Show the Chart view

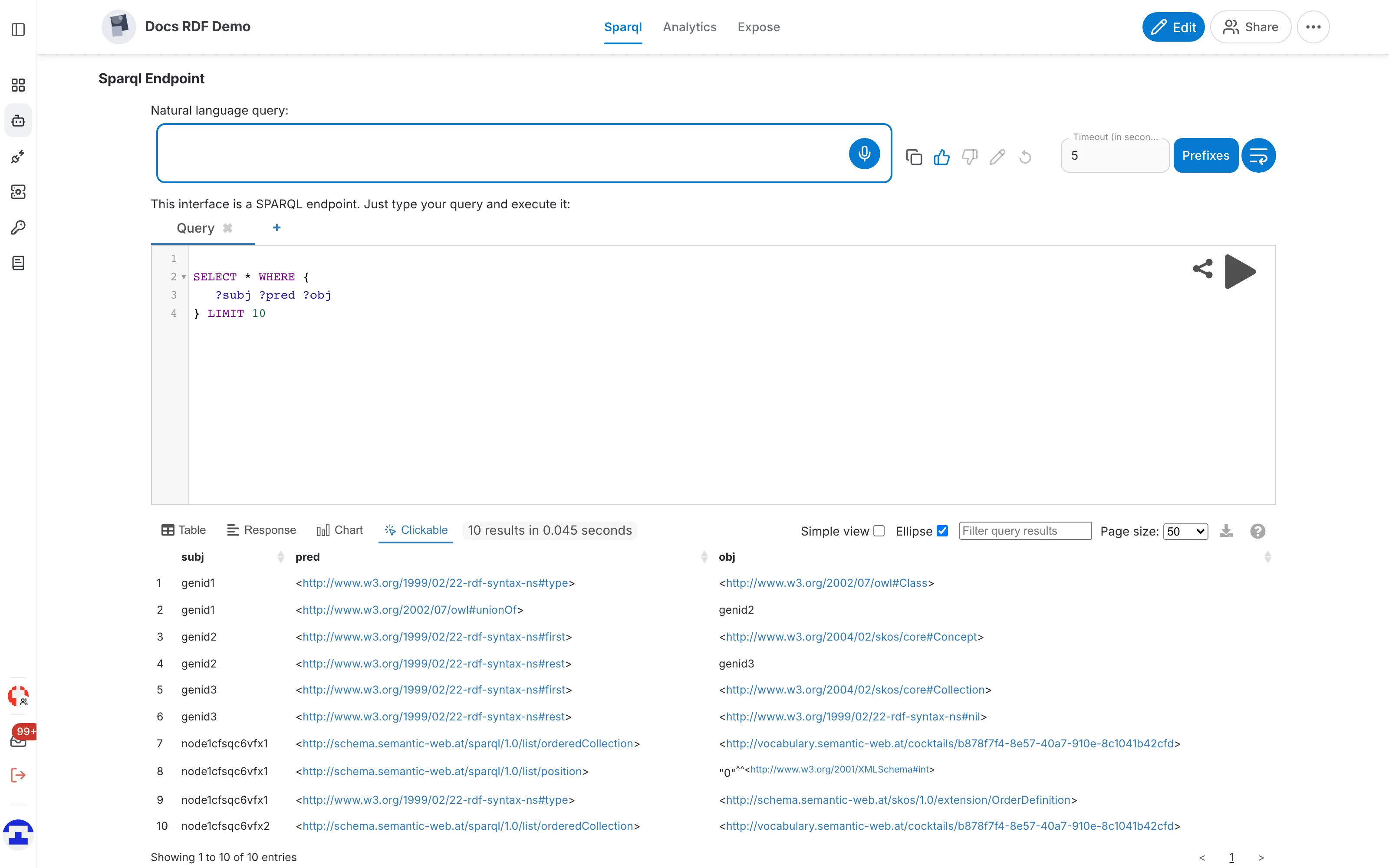pyautogui.click(x=340, y=530)
